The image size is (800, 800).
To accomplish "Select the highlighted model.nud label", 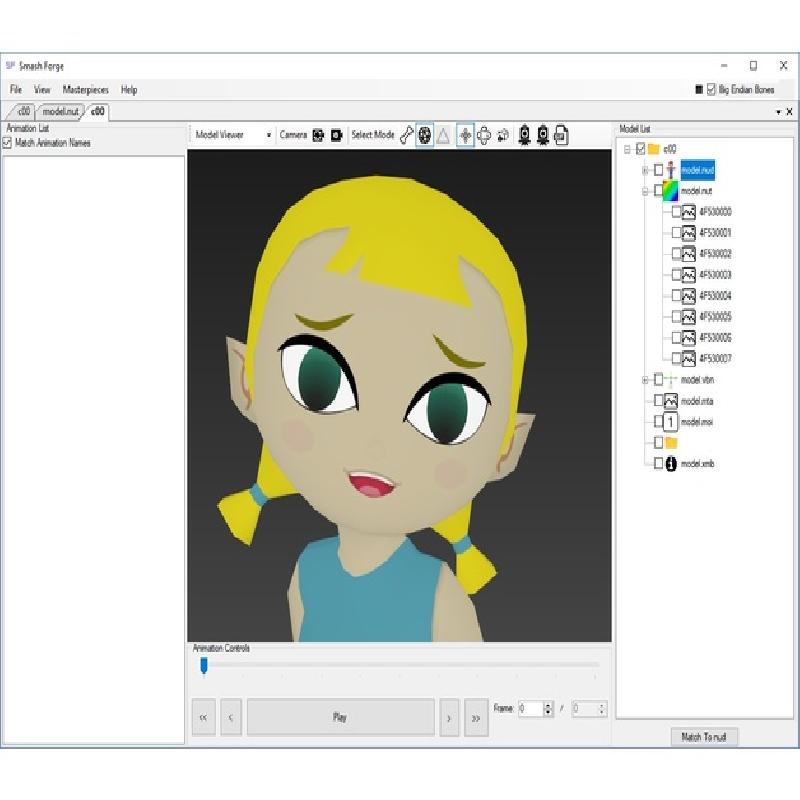I will pyautogui.click(x=697, y=170).
